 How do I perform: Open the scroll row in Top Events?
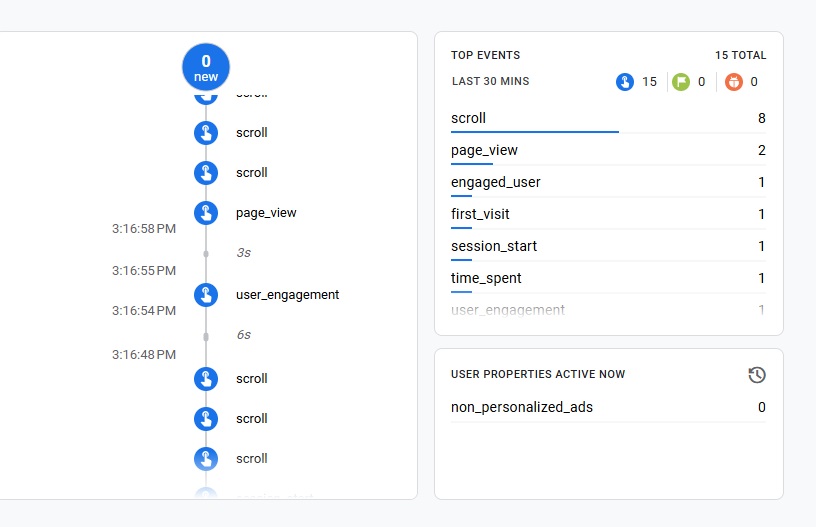(x=608, y=119)
